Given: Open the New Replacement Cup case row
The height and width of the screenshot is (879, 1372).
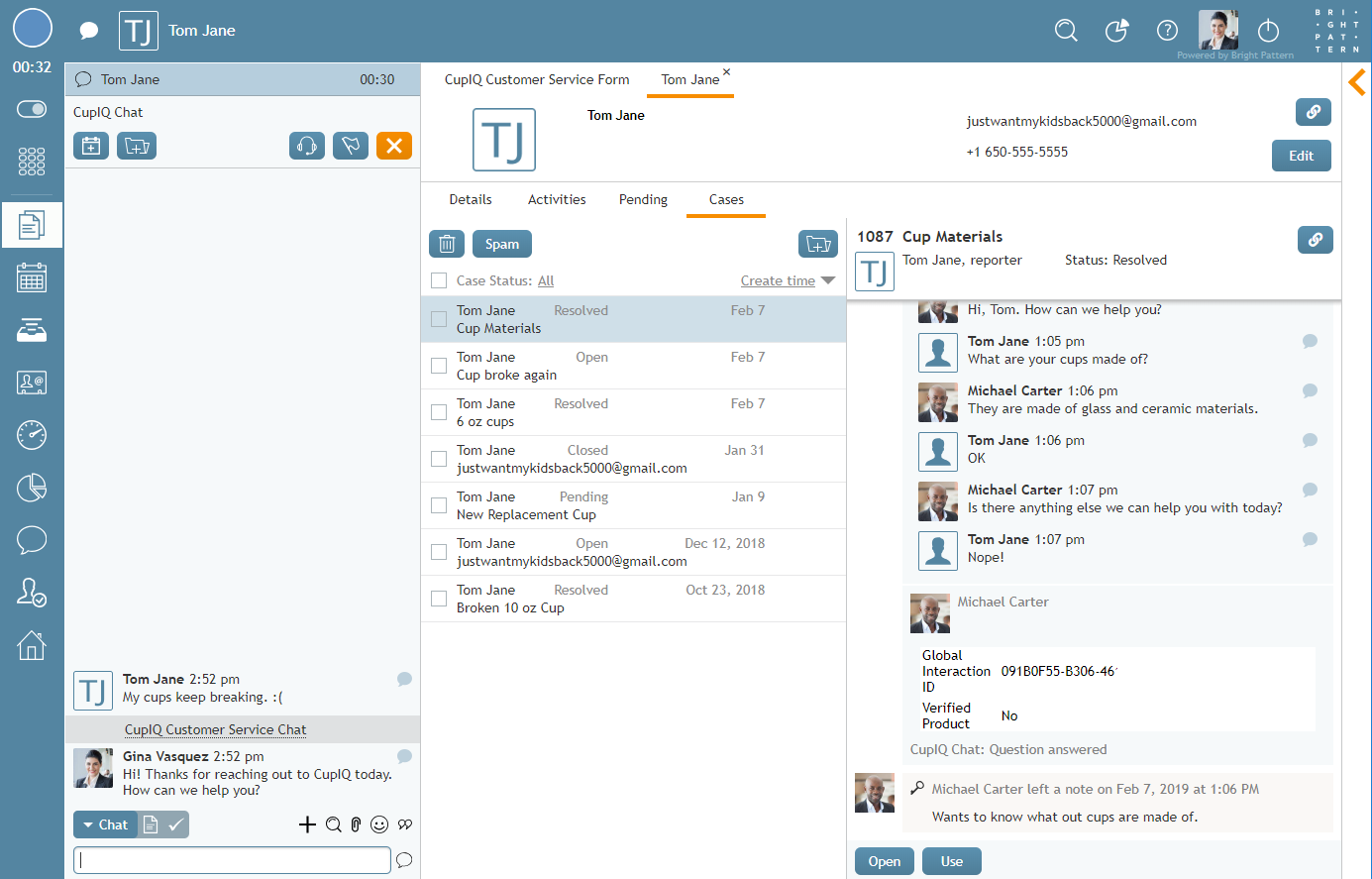Looking at the screenshot, I should coord(634,505).
